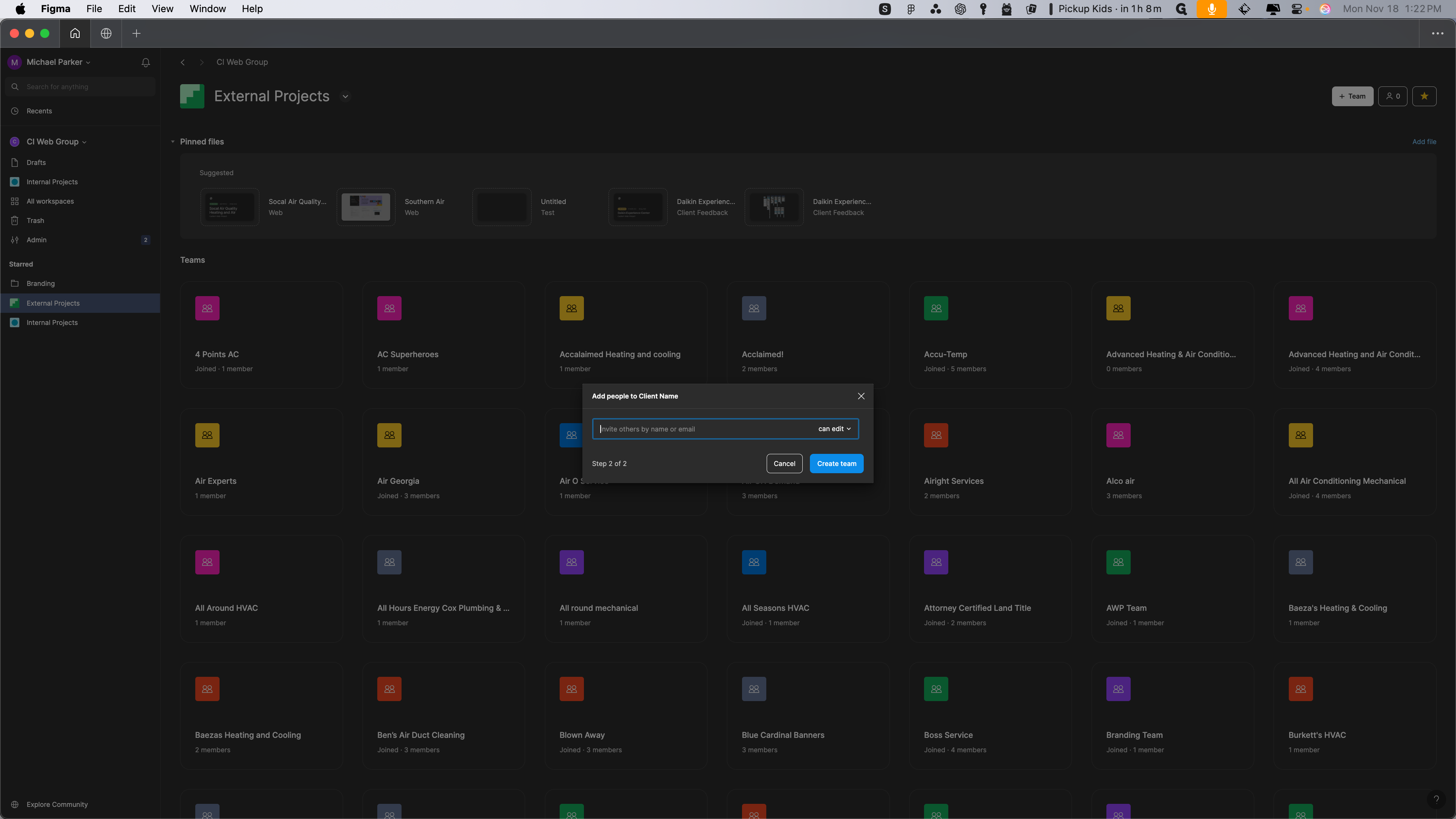This screenshot has width=1456, height=819.
Task: Open the Socal Air Quality pinned thumbnail
Action: tap(230, 207)
